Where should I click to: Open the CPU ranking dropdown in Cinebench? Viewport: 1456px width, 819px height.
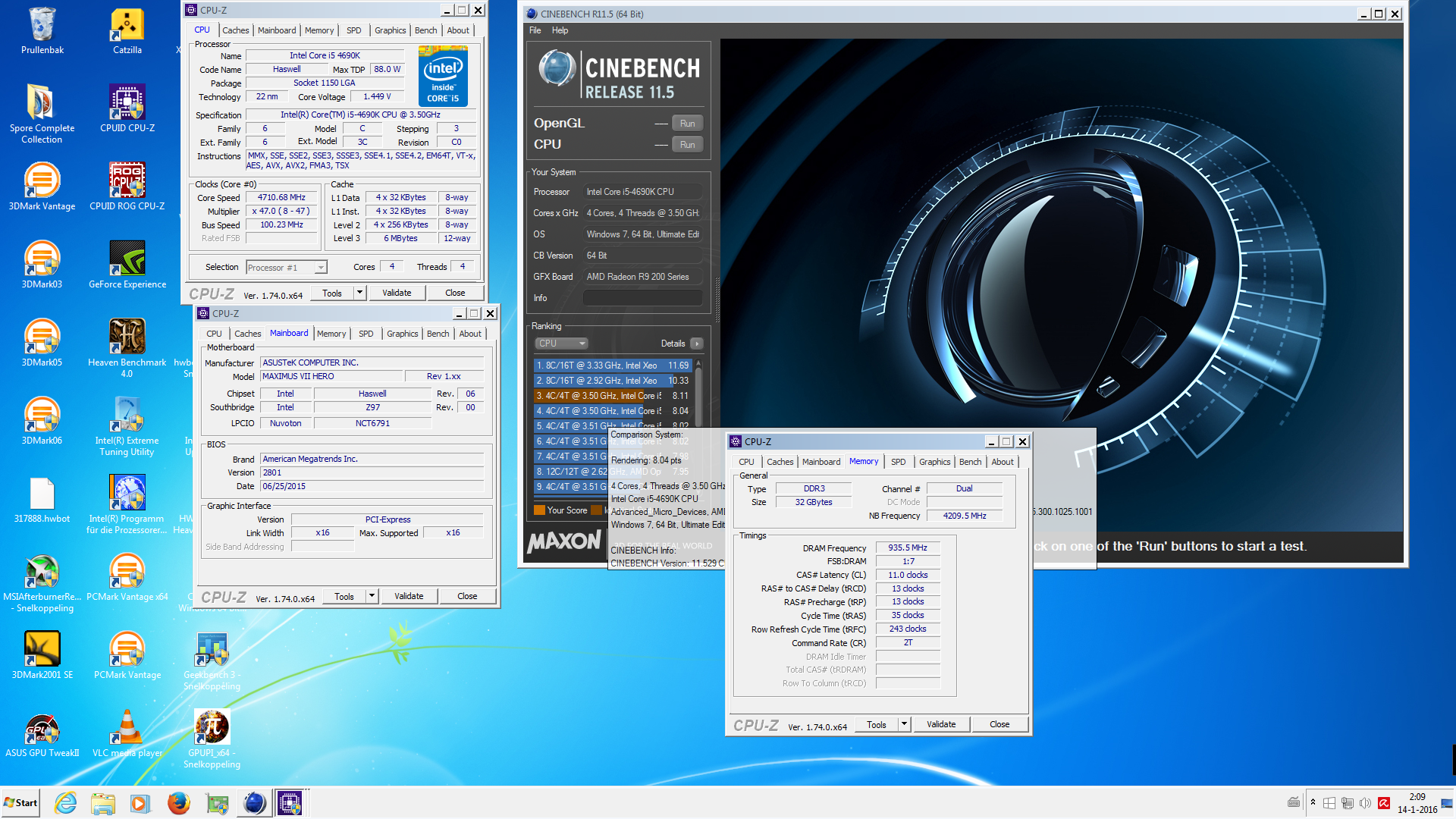point(561,344)
